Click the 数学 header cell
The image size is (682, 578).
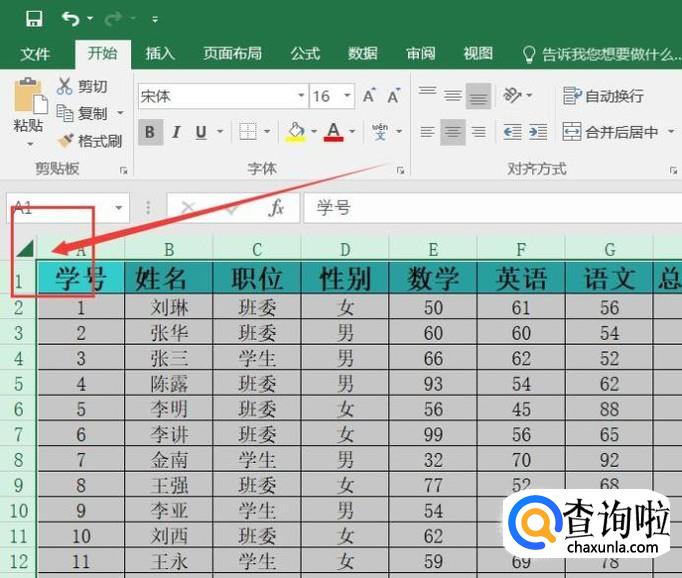[433, 278]
